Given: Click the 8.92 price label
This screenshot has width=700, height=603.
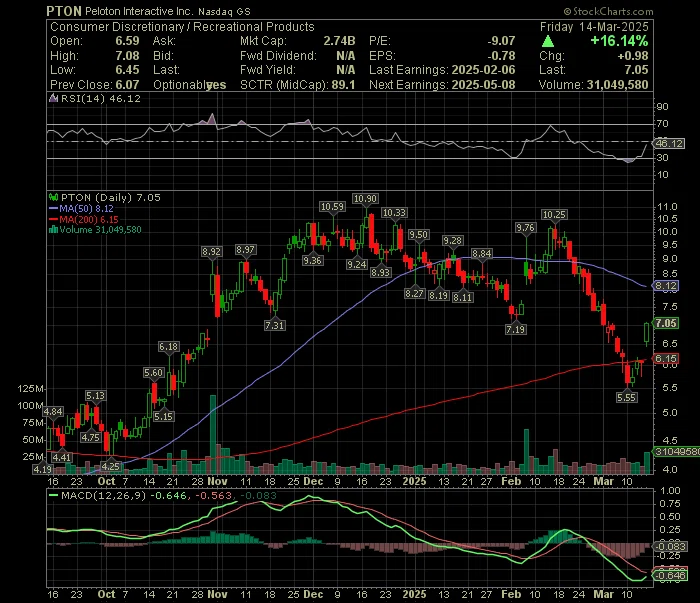Looking at the screenshot, I should pyautogui.click(x=211, y=251).
